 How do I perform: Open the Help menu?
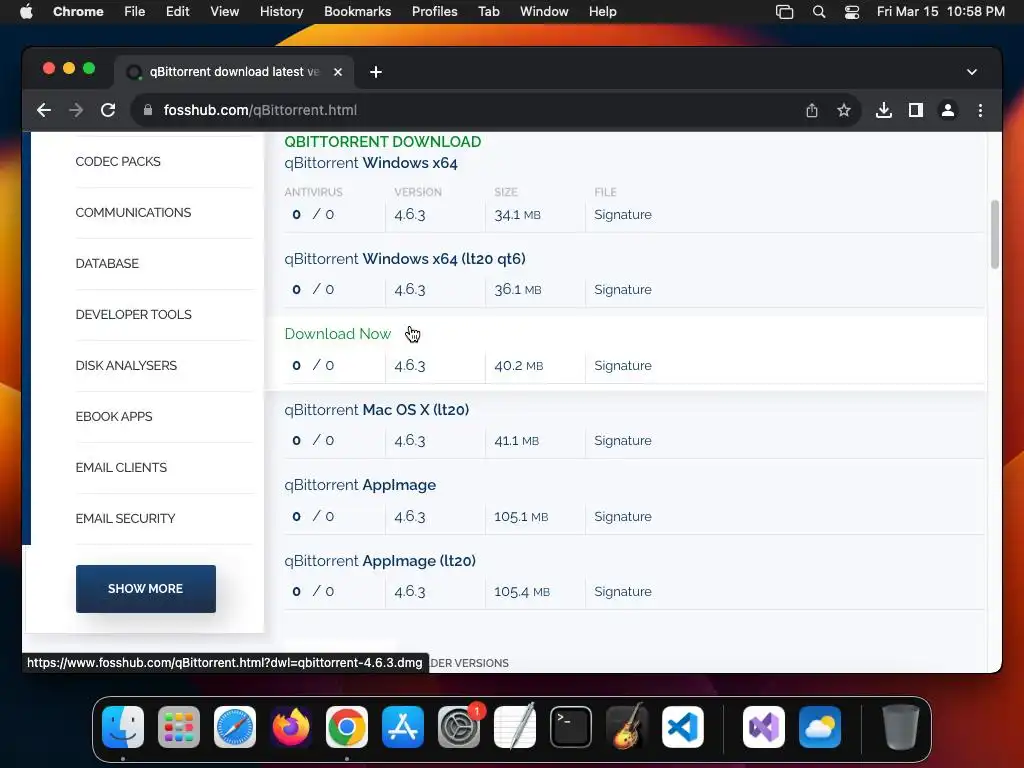coord(602,12)
